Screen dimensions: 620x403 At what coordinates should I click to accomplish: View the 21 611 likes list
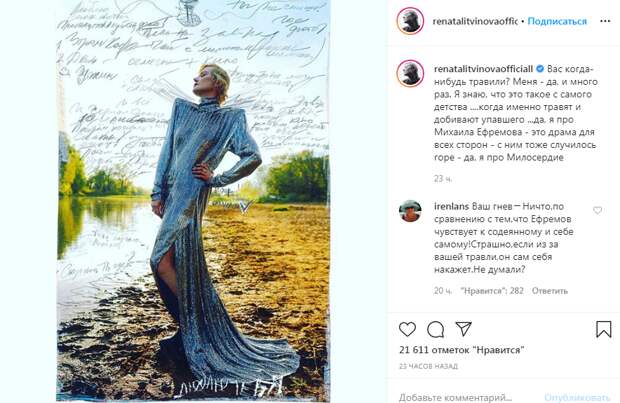click(x=461, y=350)
